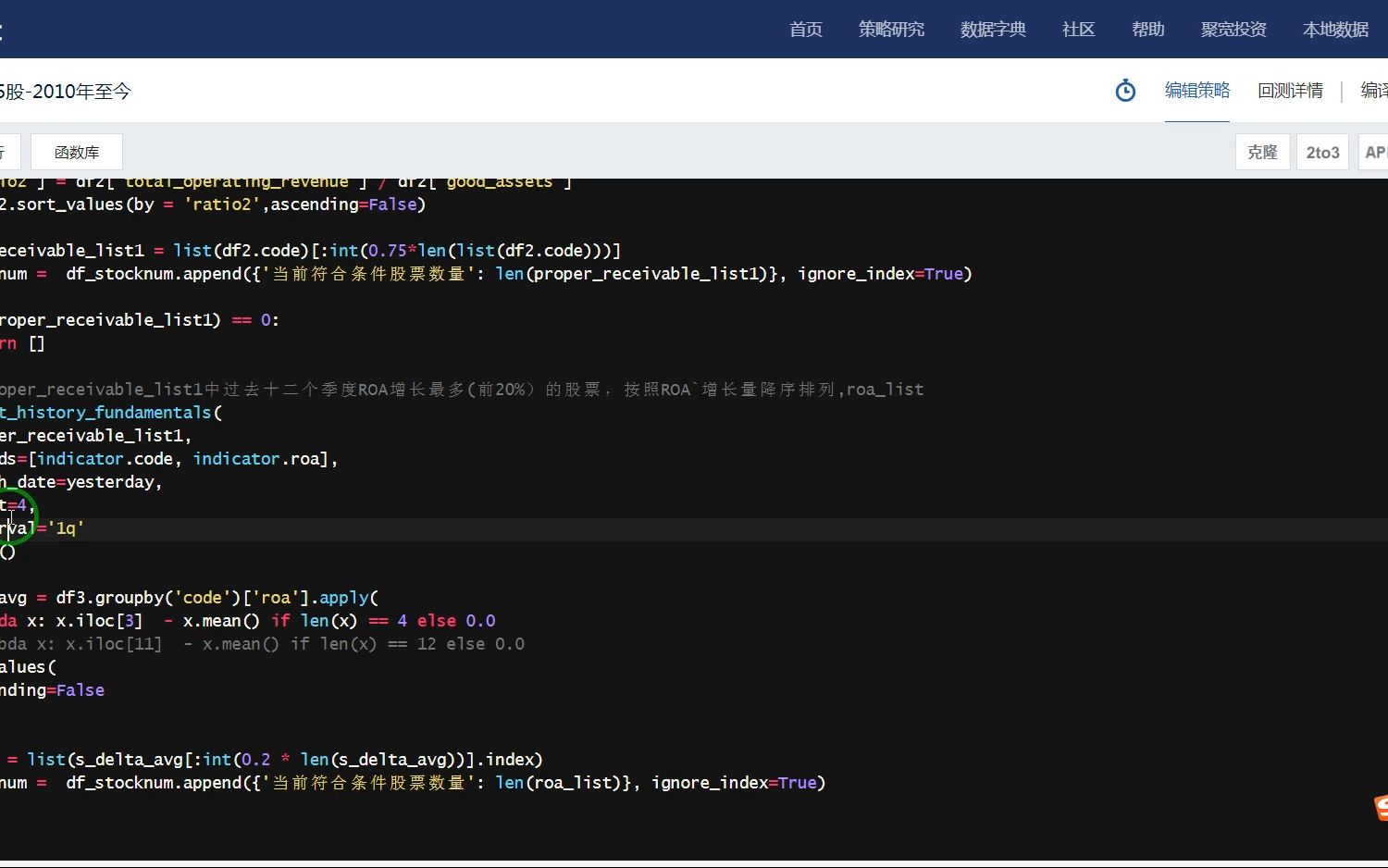Click the 克隆 button

point(1262,152)
